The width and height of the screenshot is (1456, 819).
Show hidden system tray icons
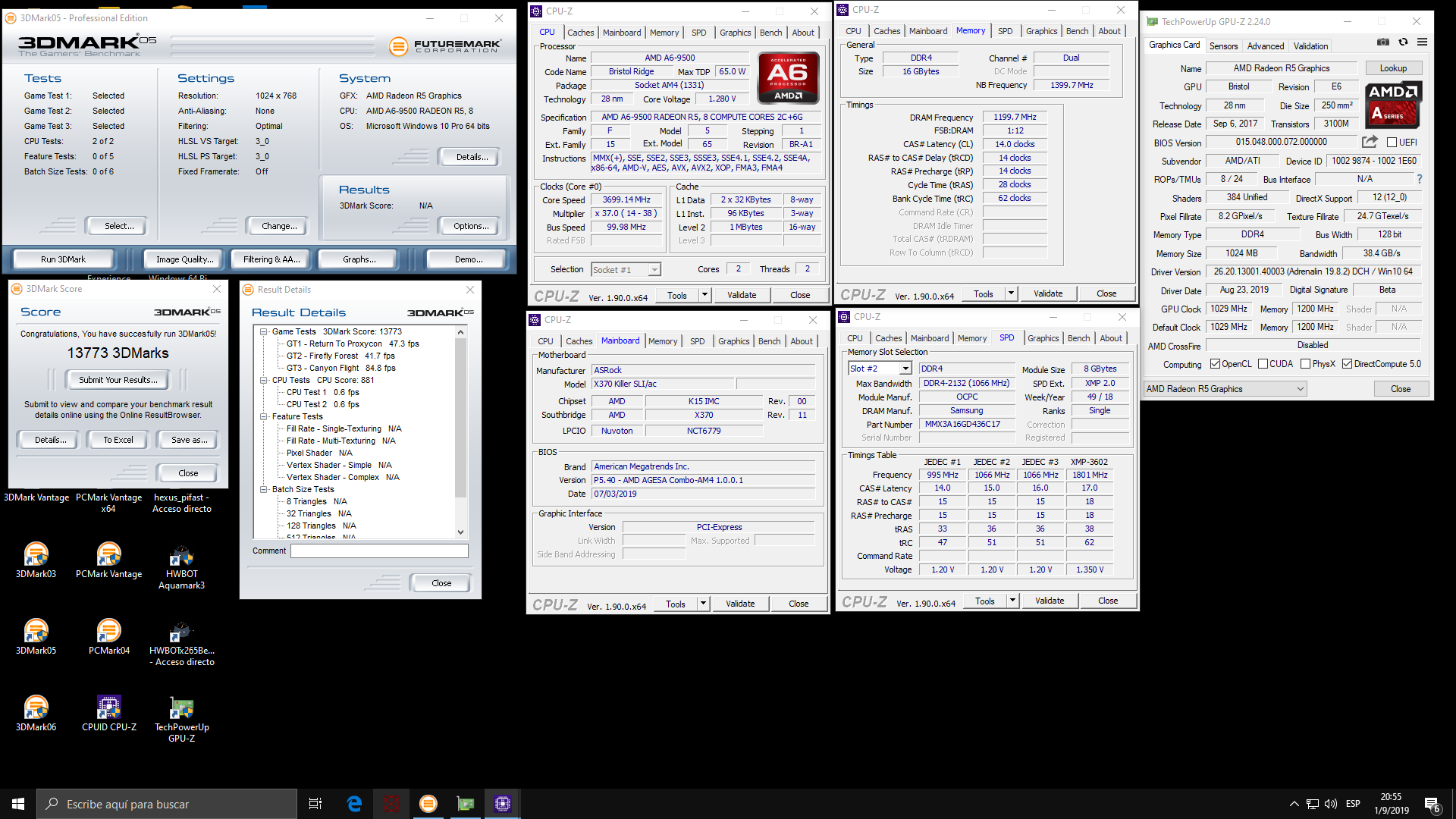click(x=1294, y=804)
